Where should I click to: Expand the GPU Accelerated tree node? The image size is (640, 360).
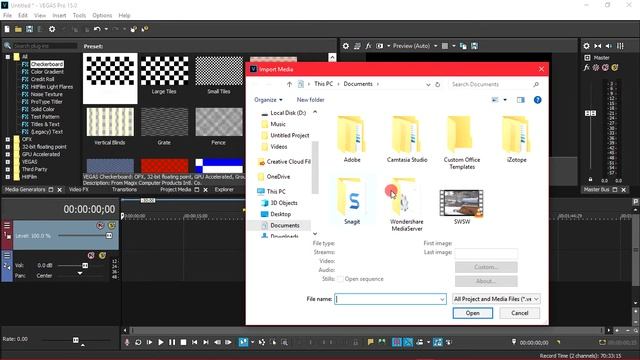pyautogui.click(x=8, y=154)
